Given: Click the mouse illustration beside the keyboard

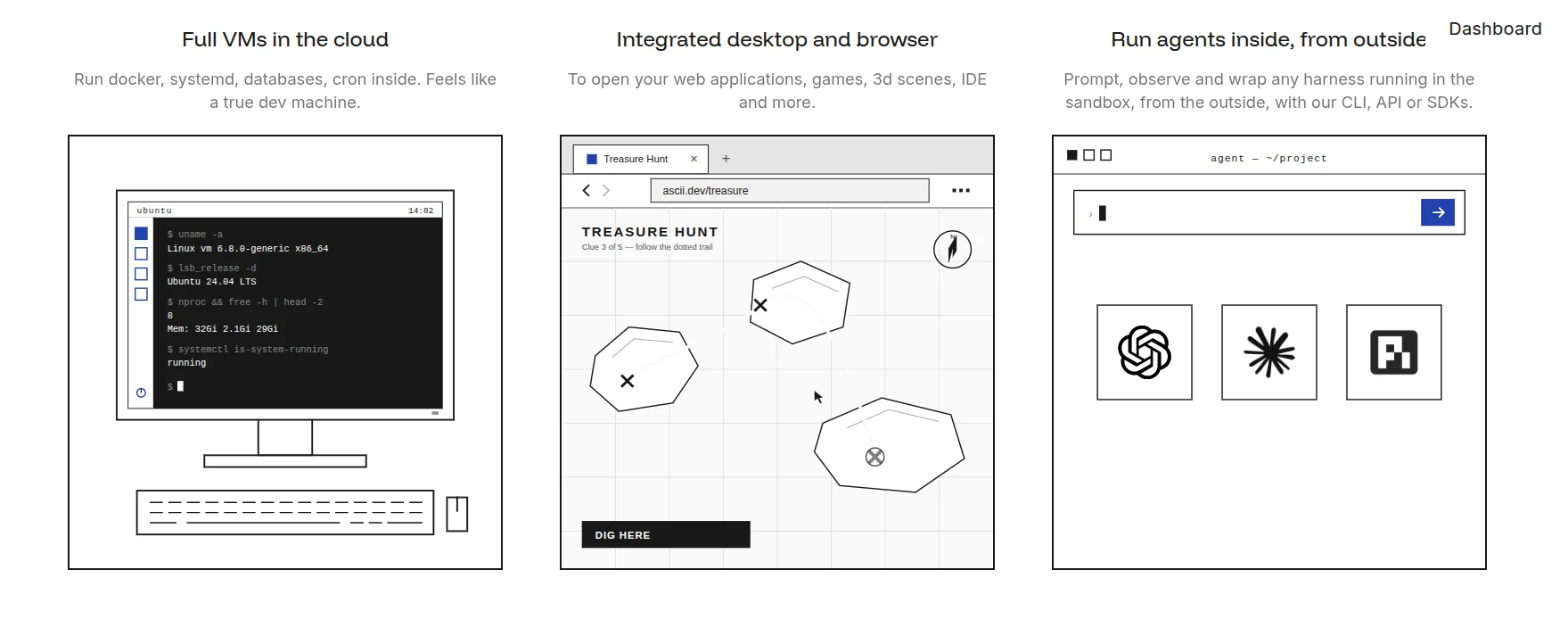Looking at the screenshot, I should point(457,514).
